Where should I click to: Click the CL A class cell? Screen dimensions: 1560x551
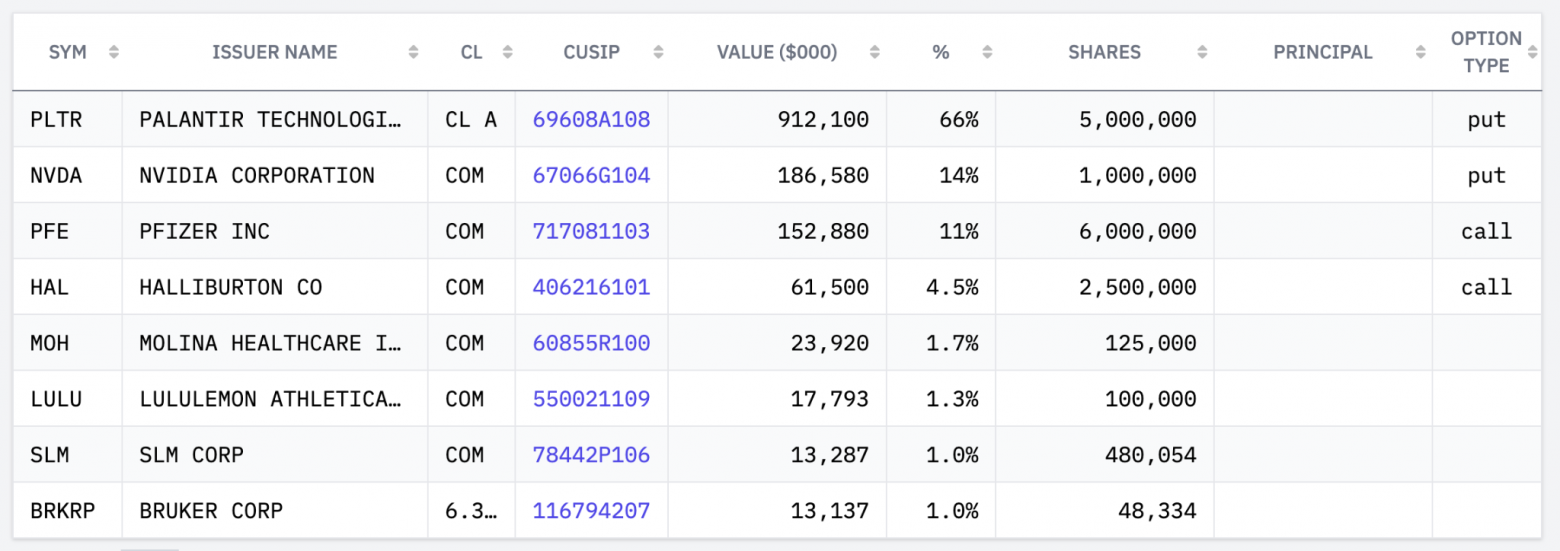click(x=472, y=119)
